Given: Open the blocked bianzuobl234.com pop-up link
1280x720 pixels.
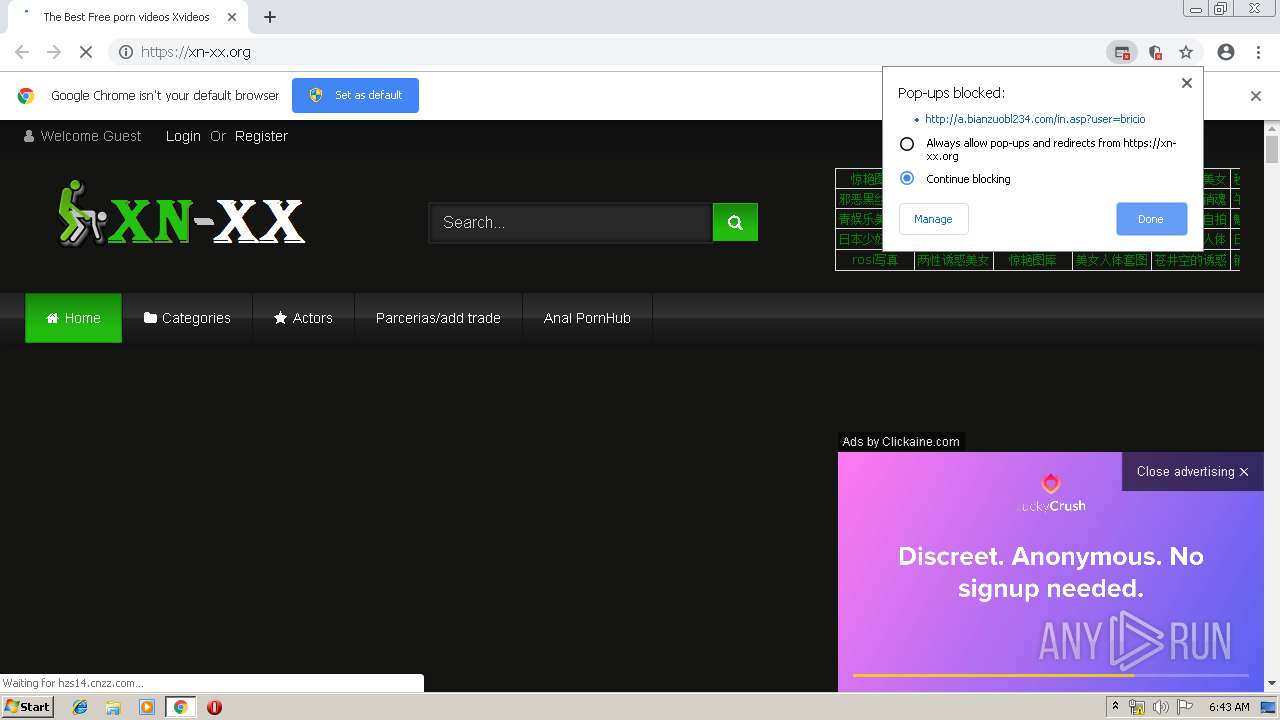Looking at the screenshot, I should tap(1035, 119).
